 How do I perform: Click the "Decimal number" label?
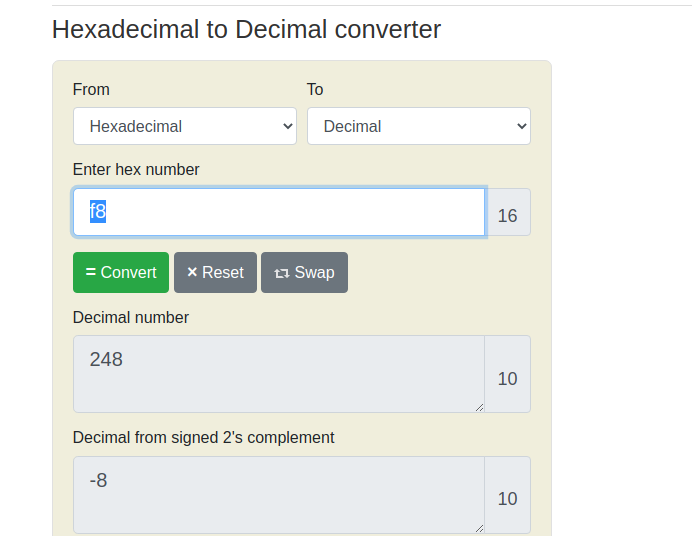pyautogui.click(x=131, y=317)
